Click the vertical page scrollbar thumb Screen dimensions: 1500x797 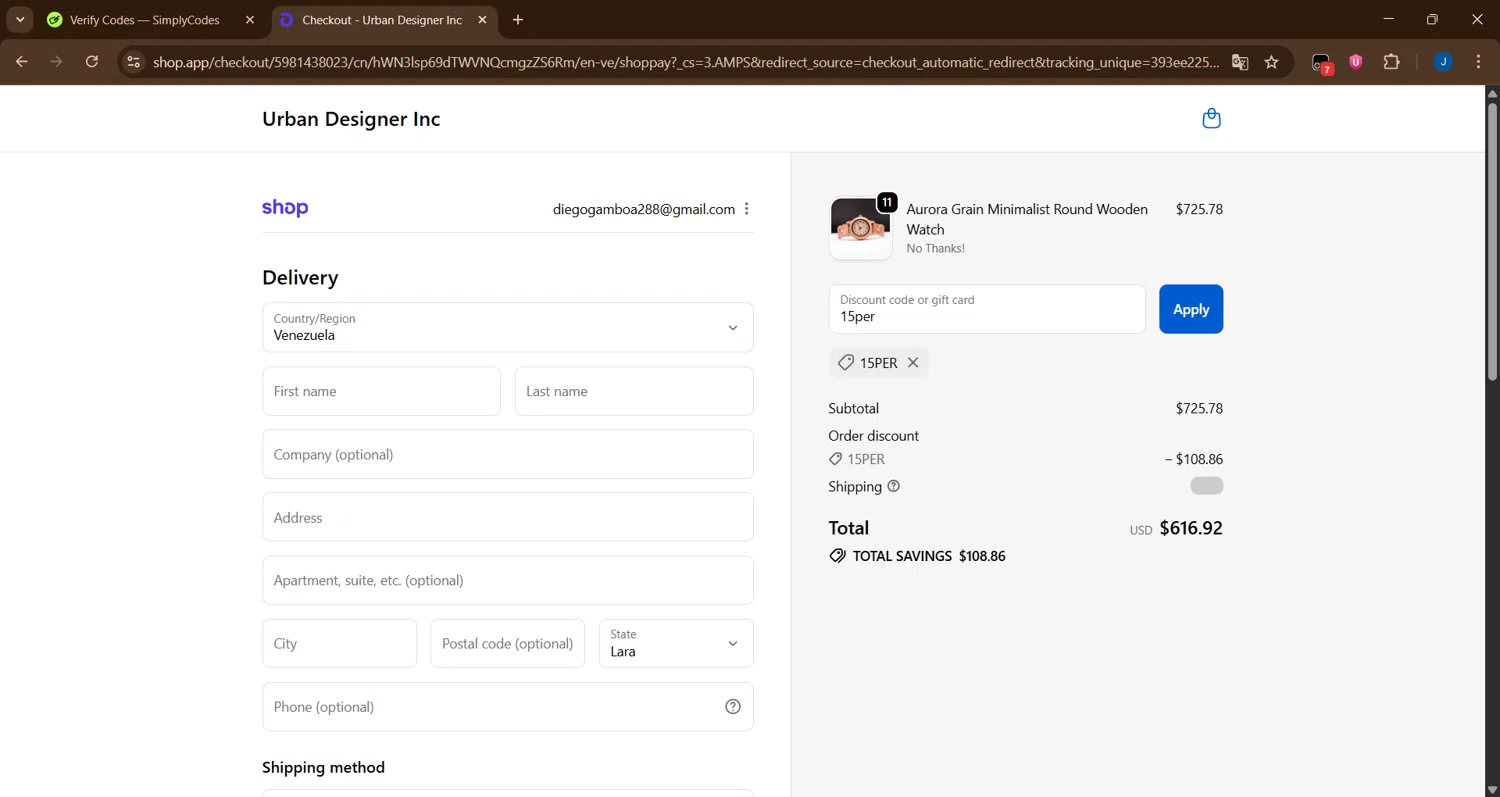(1492, 240)
